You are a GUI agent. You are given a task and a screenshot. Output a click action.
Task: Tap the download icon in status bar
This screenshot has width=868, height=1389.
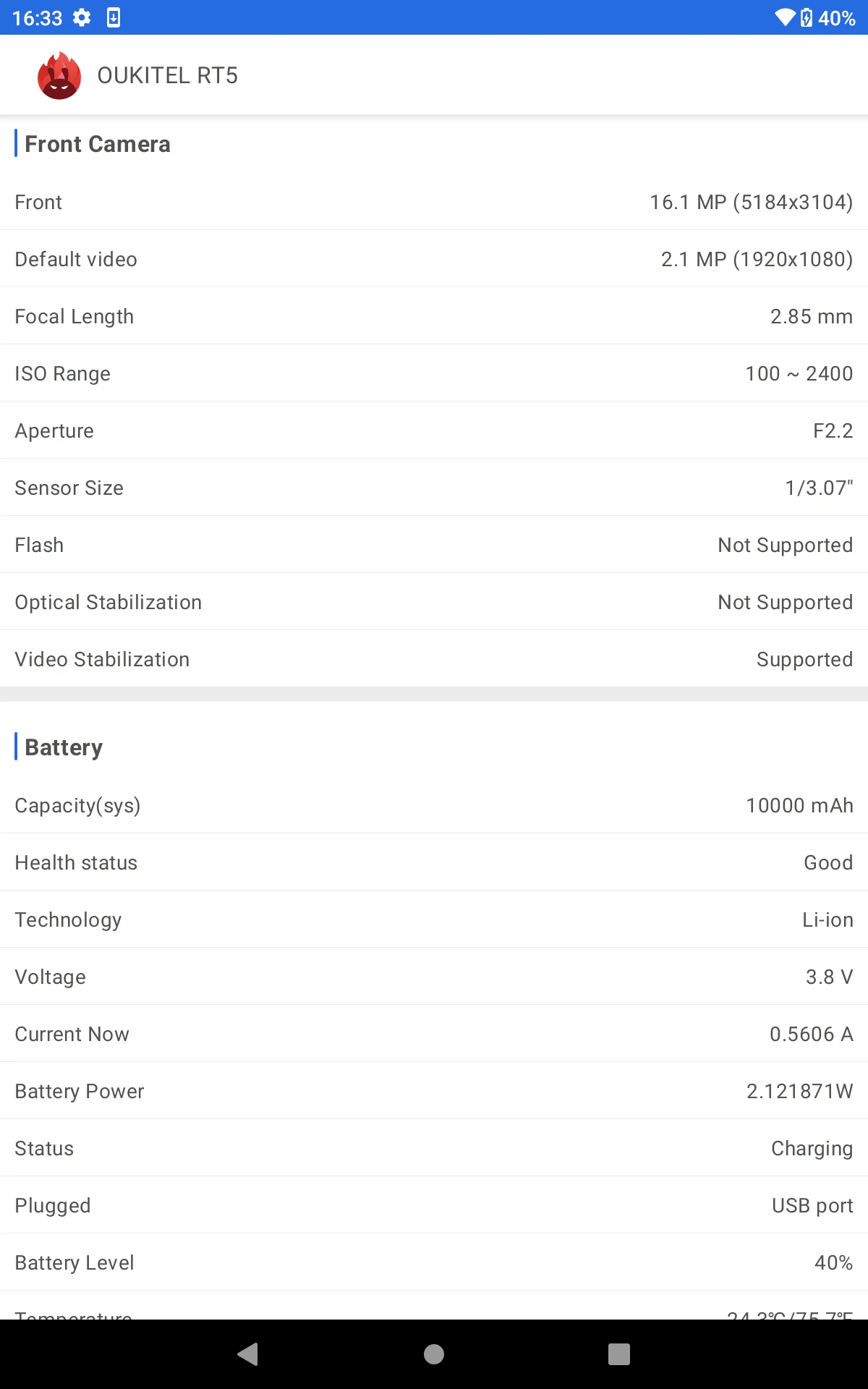(114, 17)
